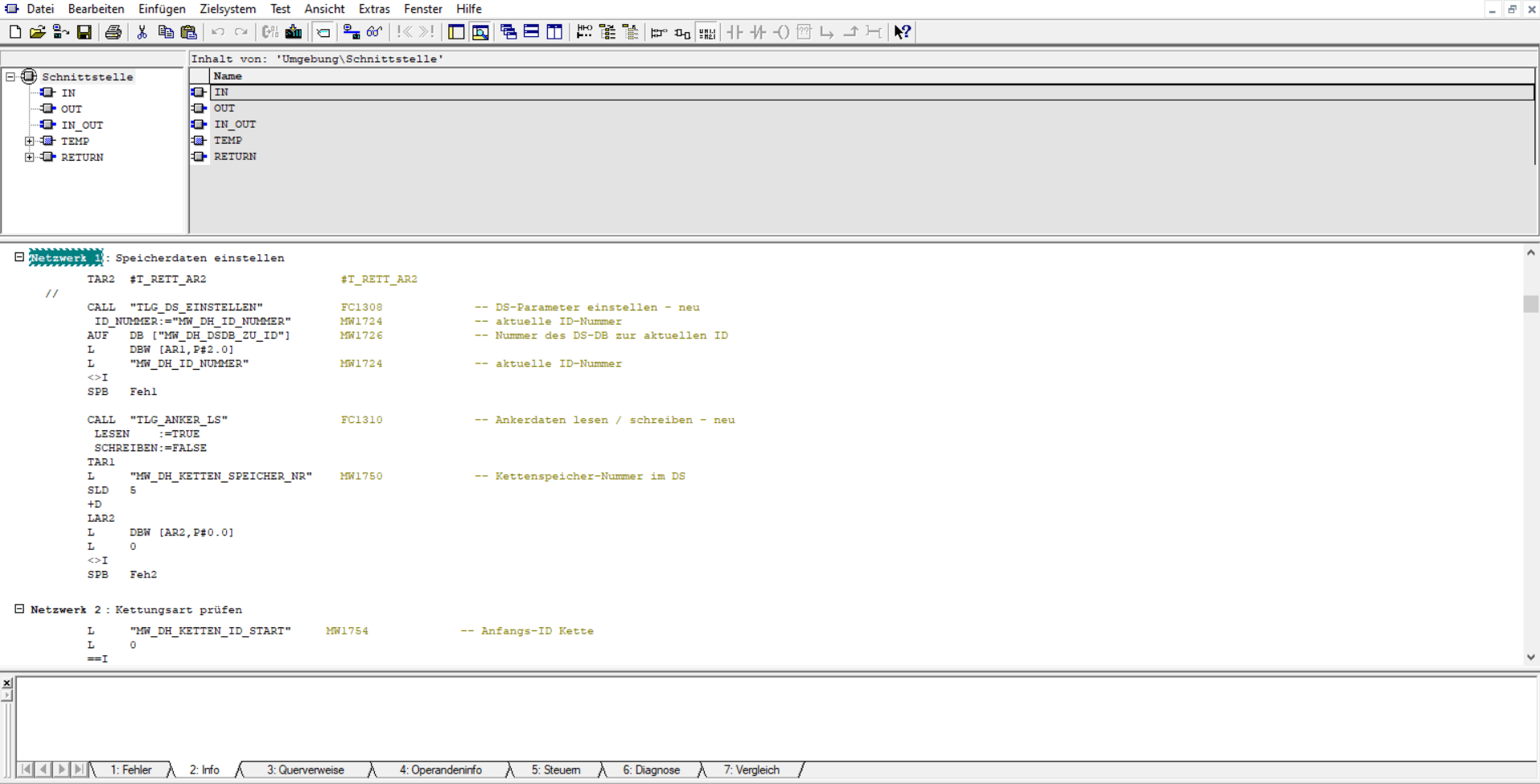Image resolution: width=1540 pixels, height=784 pixels.
Task: Select IN_OUT in the interface tree
Action: click(81, 125)
